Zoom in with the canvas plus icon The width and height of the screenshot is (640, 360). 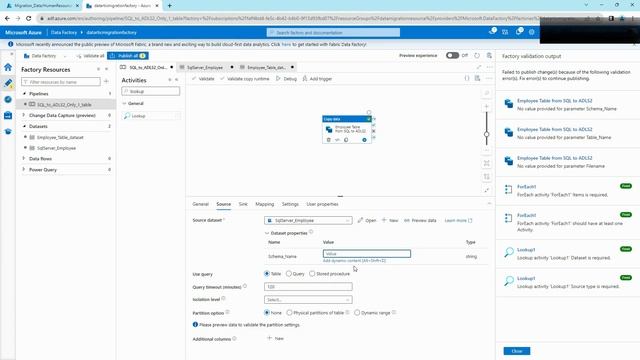(x=487, y=107)
